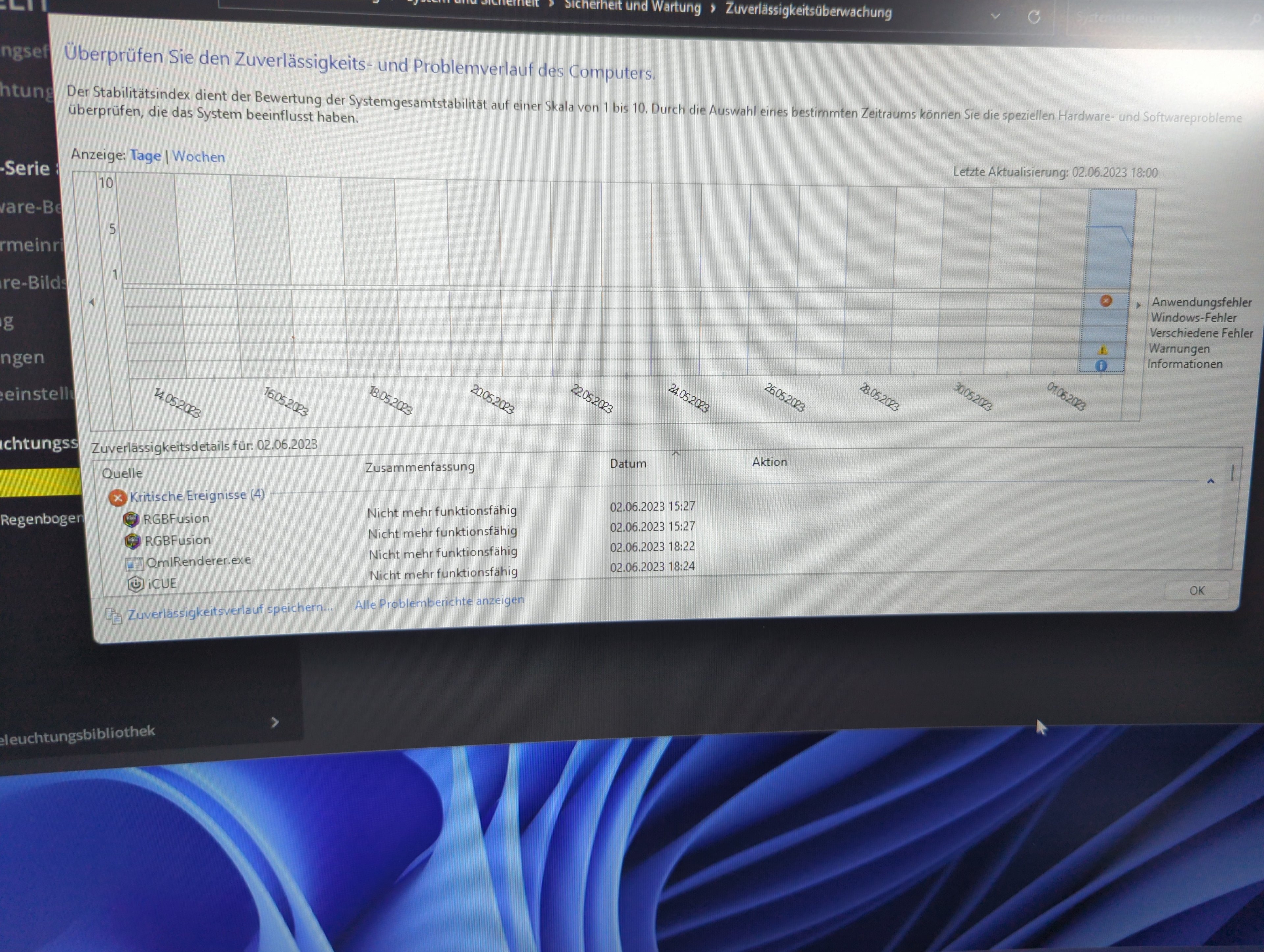The height and width of the screenshot is (952, 1264).
Task: Sort the list by the Datum column
Action: (x=628, y=463)
